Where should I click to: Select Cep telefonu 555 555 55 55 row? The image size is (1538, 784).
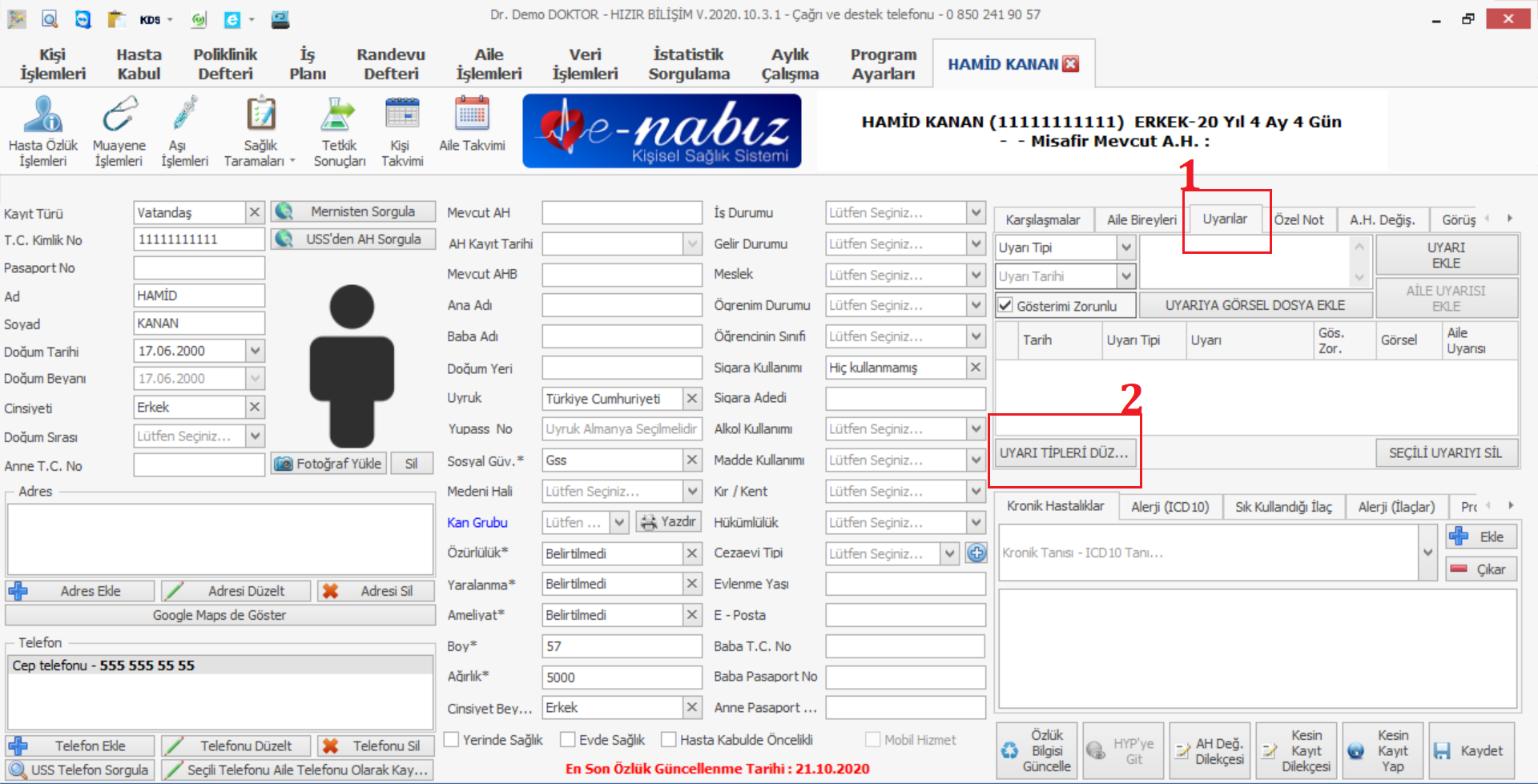pyautogui.click(x=220, y=665)
